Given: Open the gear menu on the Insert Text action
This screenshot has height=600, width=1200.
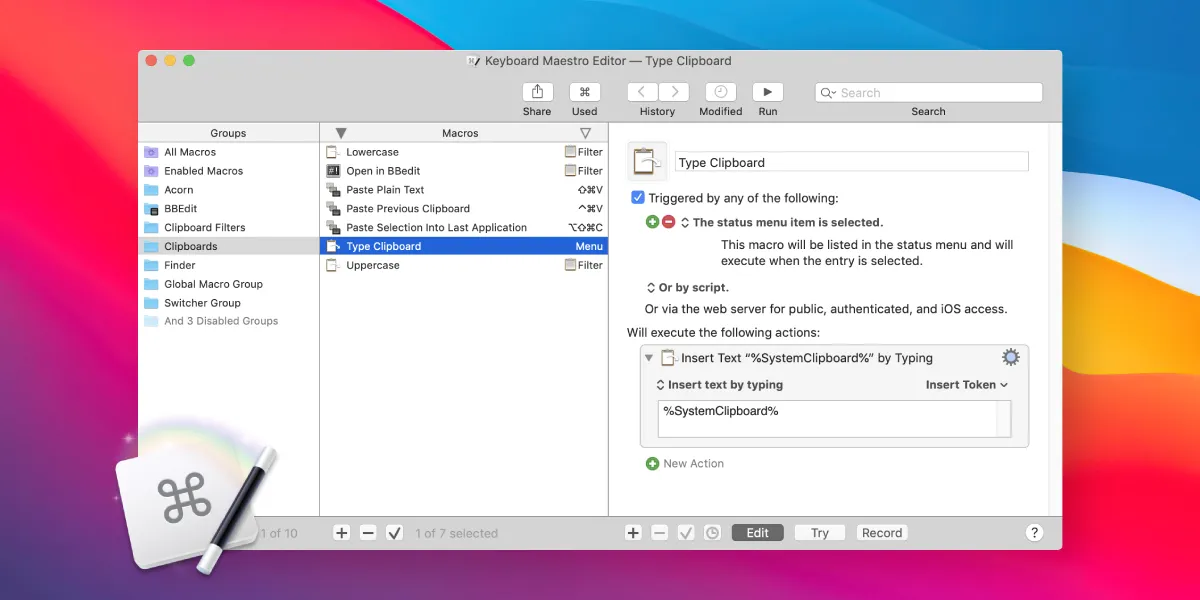Looking at the screenshot, I should [x=1010, y=356].
